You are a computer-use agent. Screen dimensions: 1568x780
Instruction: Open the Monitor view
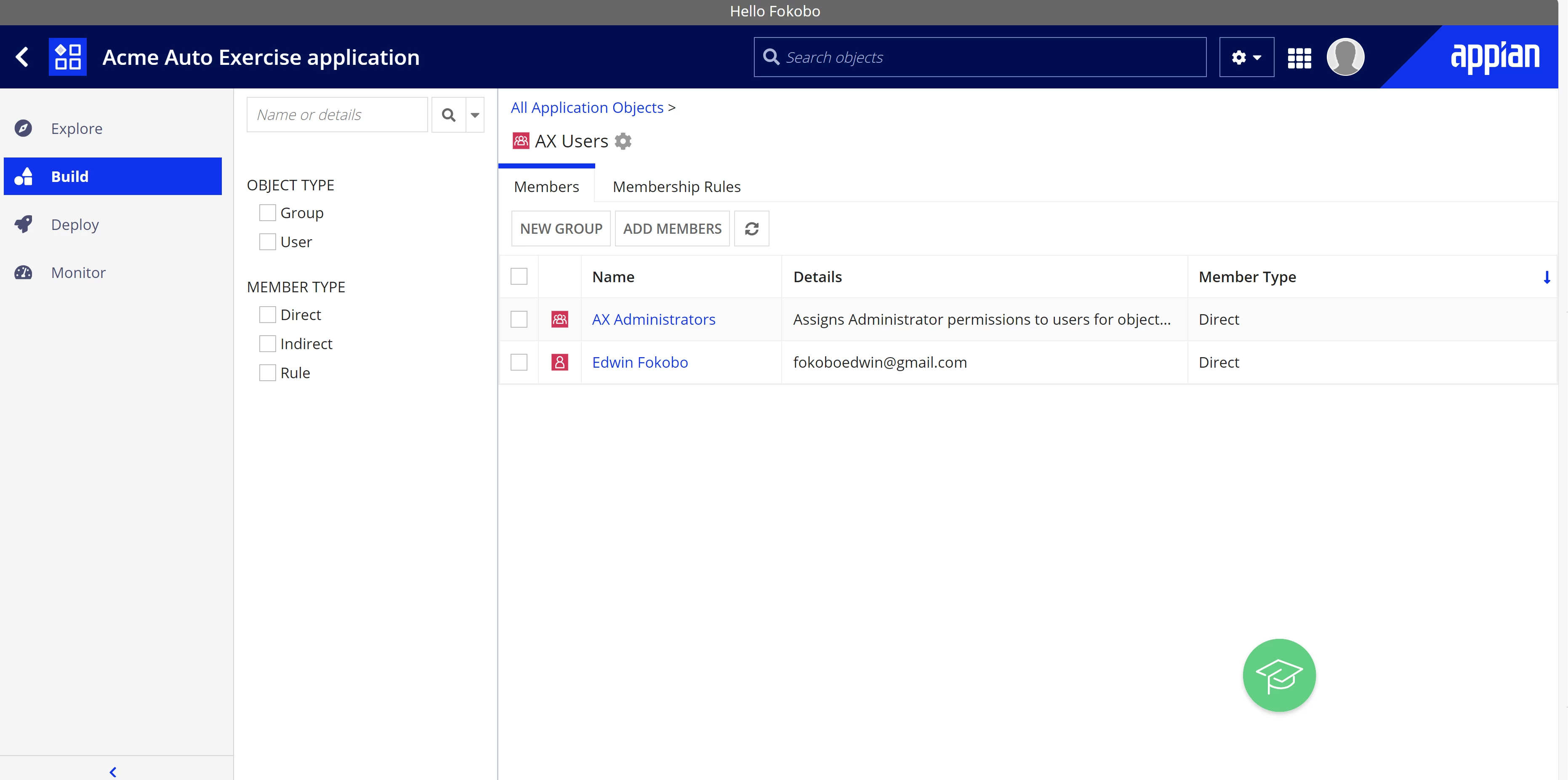[x=113, y=272]
